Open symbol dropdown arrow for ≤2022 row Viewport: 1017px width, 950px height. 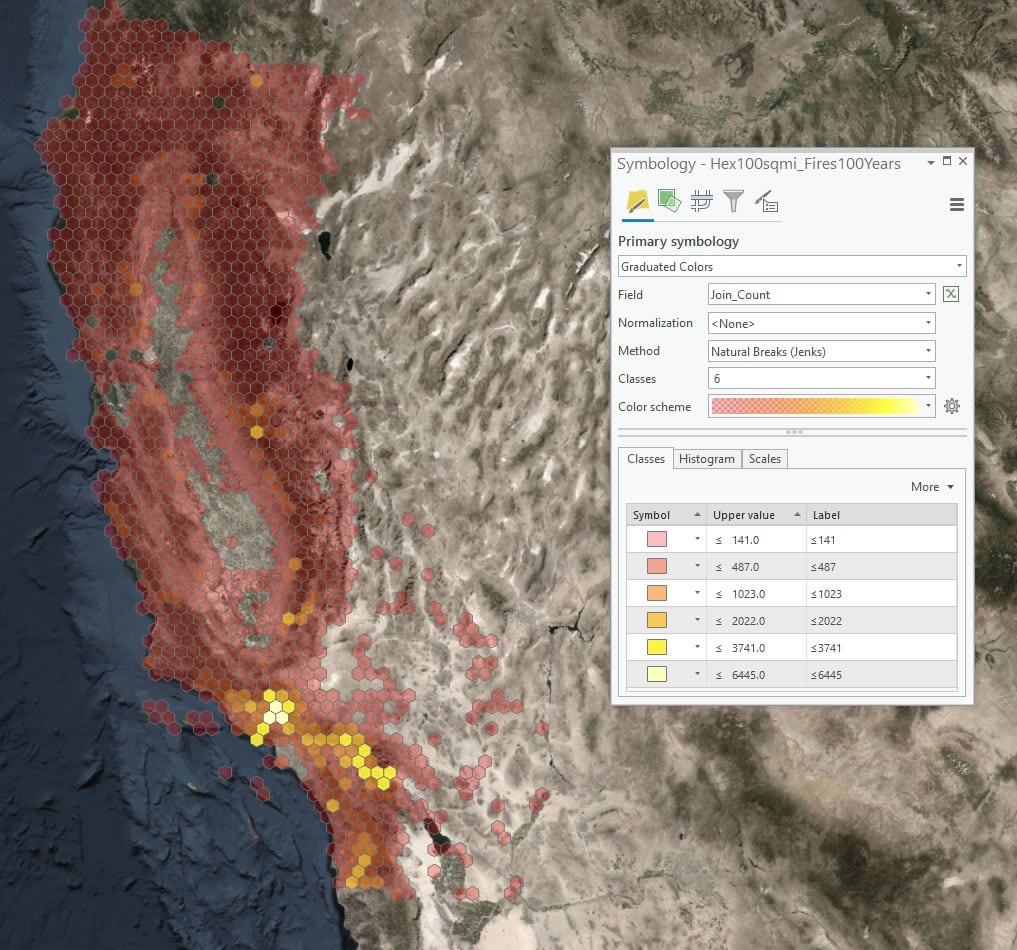[x=697, y=620]
